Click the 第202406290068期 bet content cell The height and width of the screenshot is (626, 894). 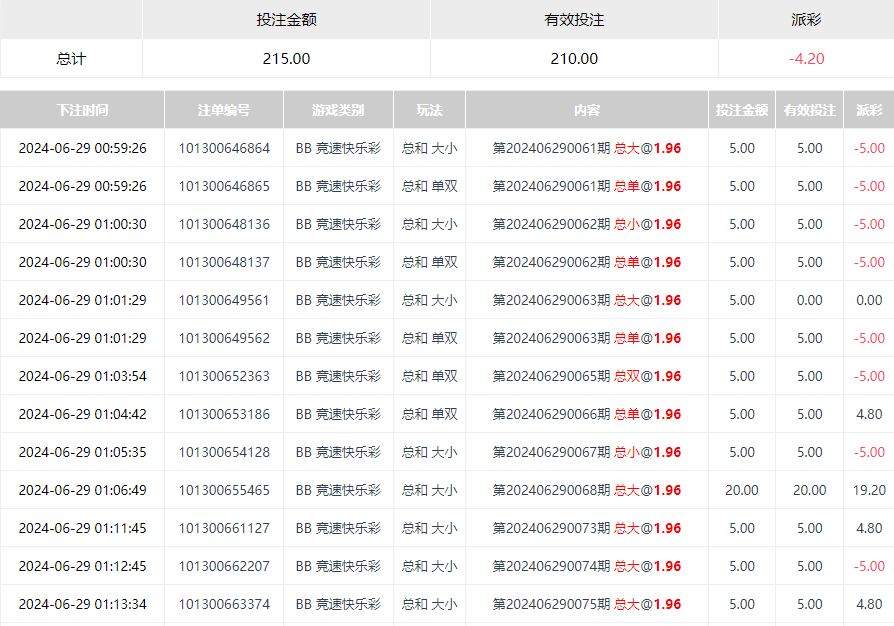tap(587, 490)
